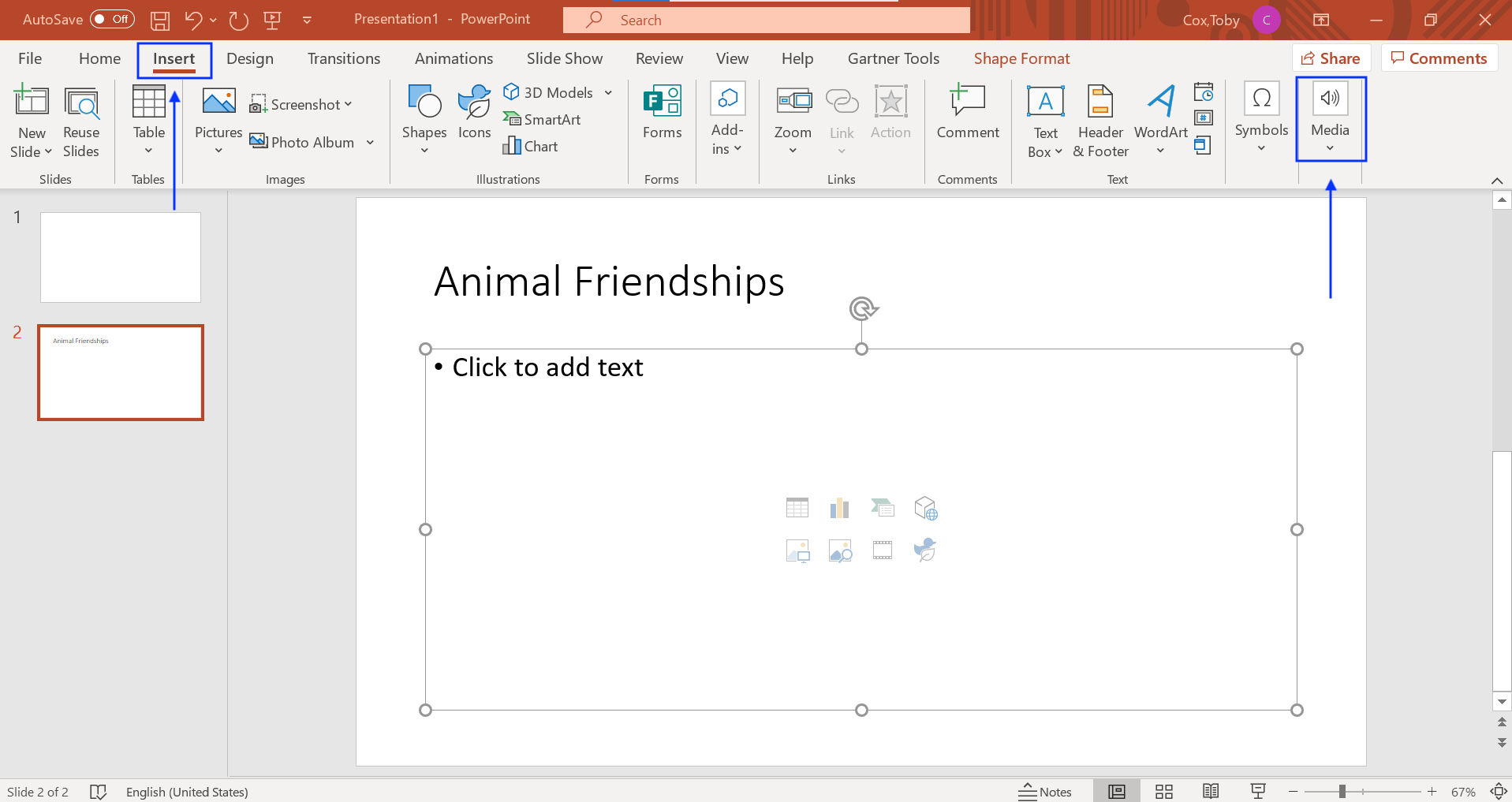Screen dimensions: 1512x802
Task: Insert a SmartArt graphic
Action: click(543, 119)
